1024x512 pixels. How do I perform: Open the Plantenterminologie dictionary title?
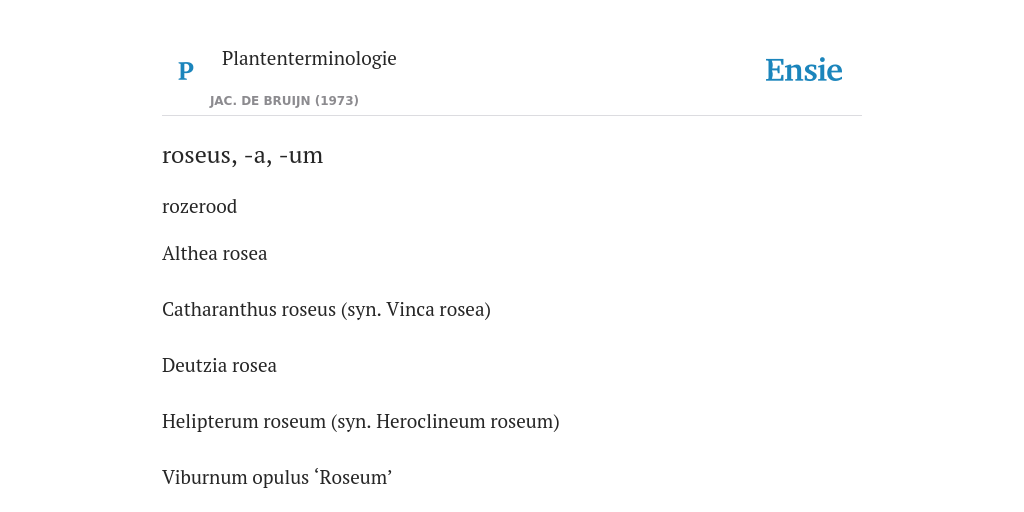(309, 58)
